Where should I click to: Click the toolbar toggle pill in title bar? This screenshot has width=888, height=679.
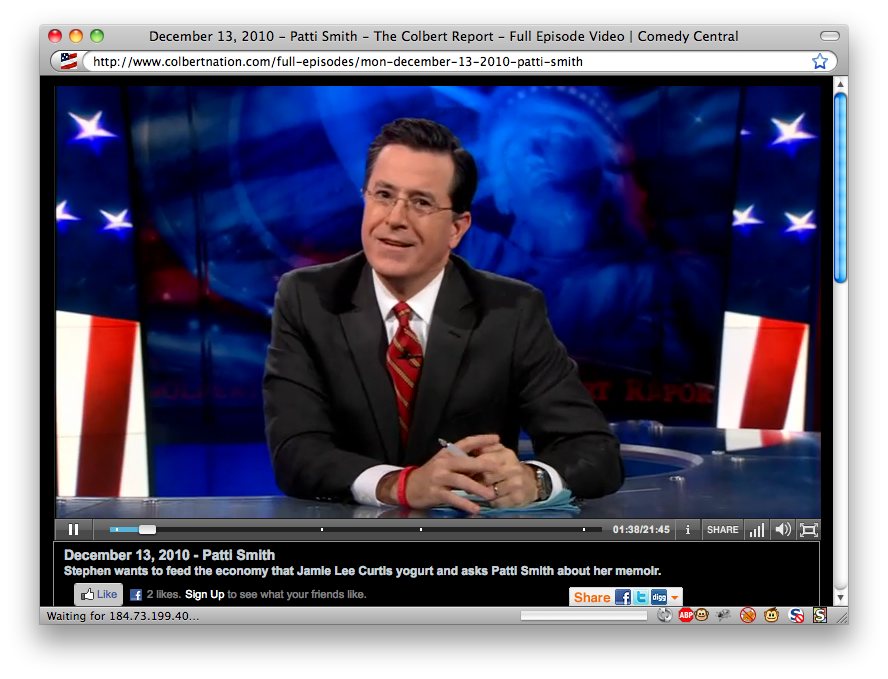(x=830, y=36)
